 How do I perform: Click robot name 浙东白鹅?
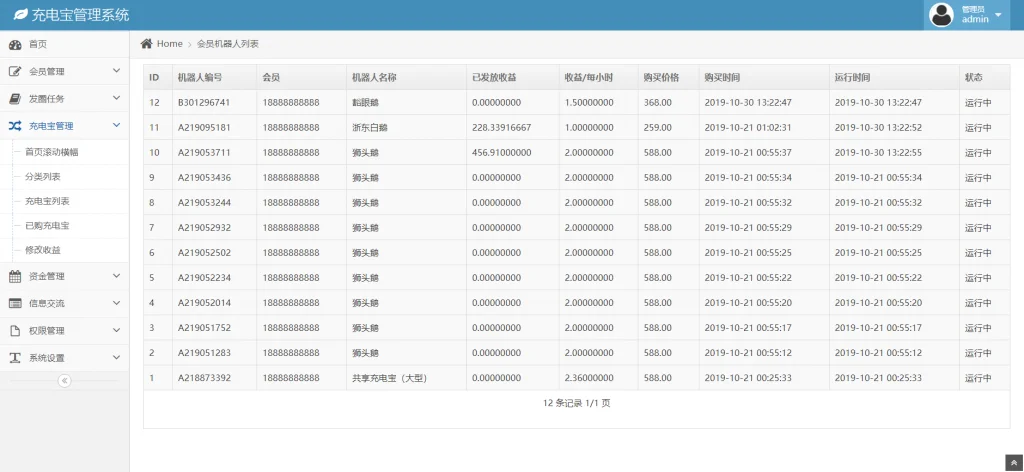[x=370, y=127]
